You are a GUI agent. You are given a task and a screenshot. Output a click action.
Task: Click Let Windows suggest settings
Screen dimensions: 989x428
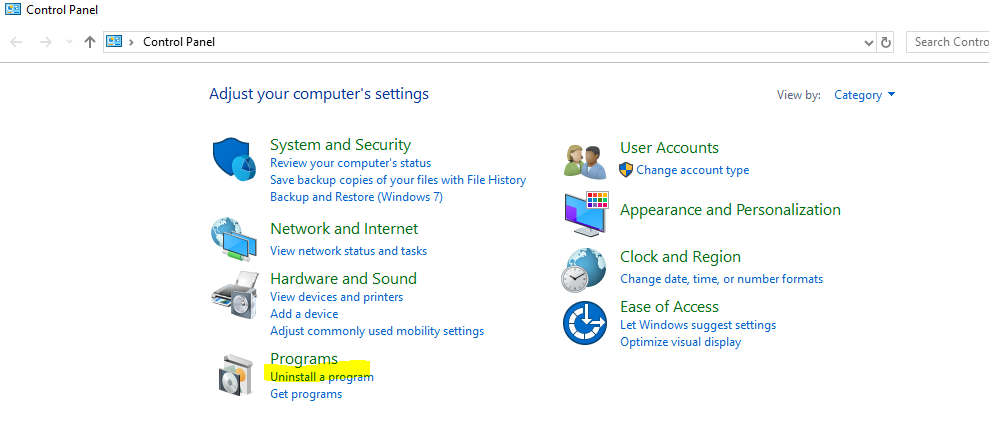pyautogui.click(x=698, y=325)
